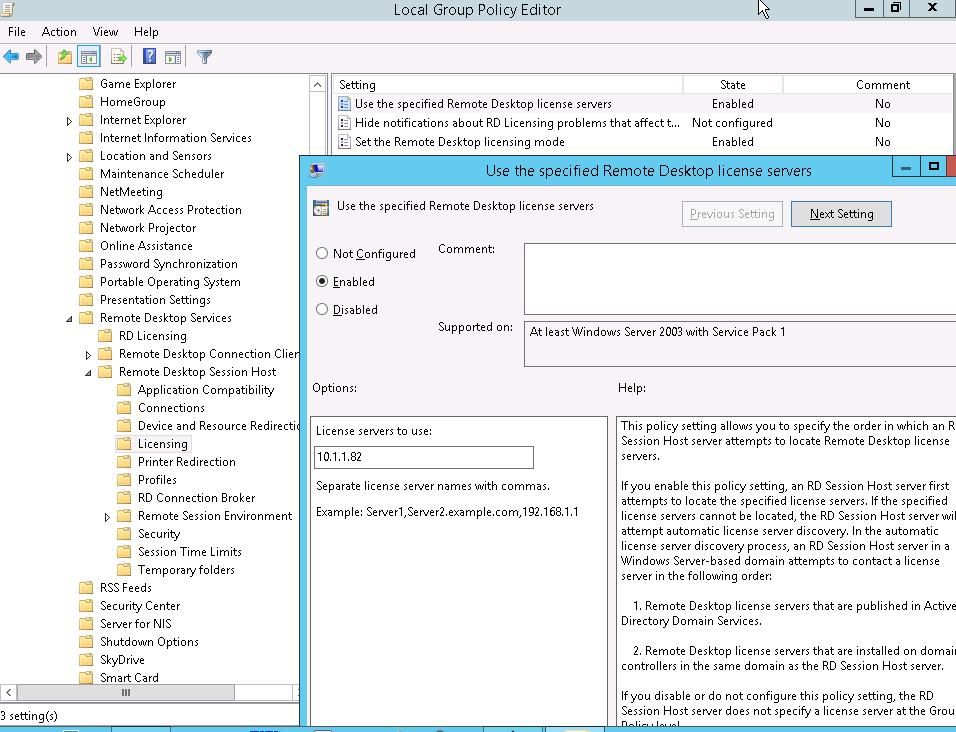Toggle Show/Hide Console Tree toolbar icon
This screenshot has width=956, height=732.
89,57
